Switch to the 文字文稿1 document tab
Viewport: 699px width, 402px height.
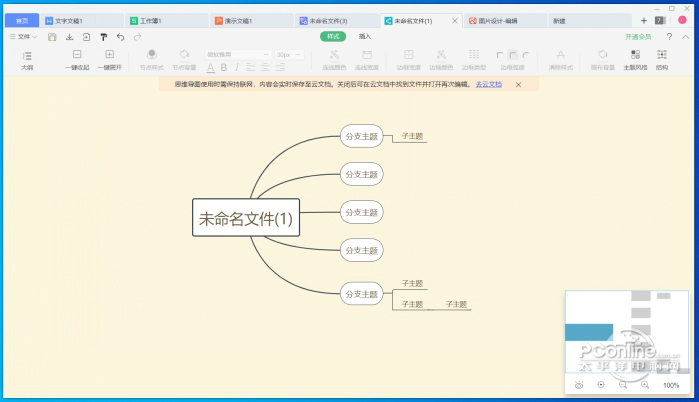(82, 21)
